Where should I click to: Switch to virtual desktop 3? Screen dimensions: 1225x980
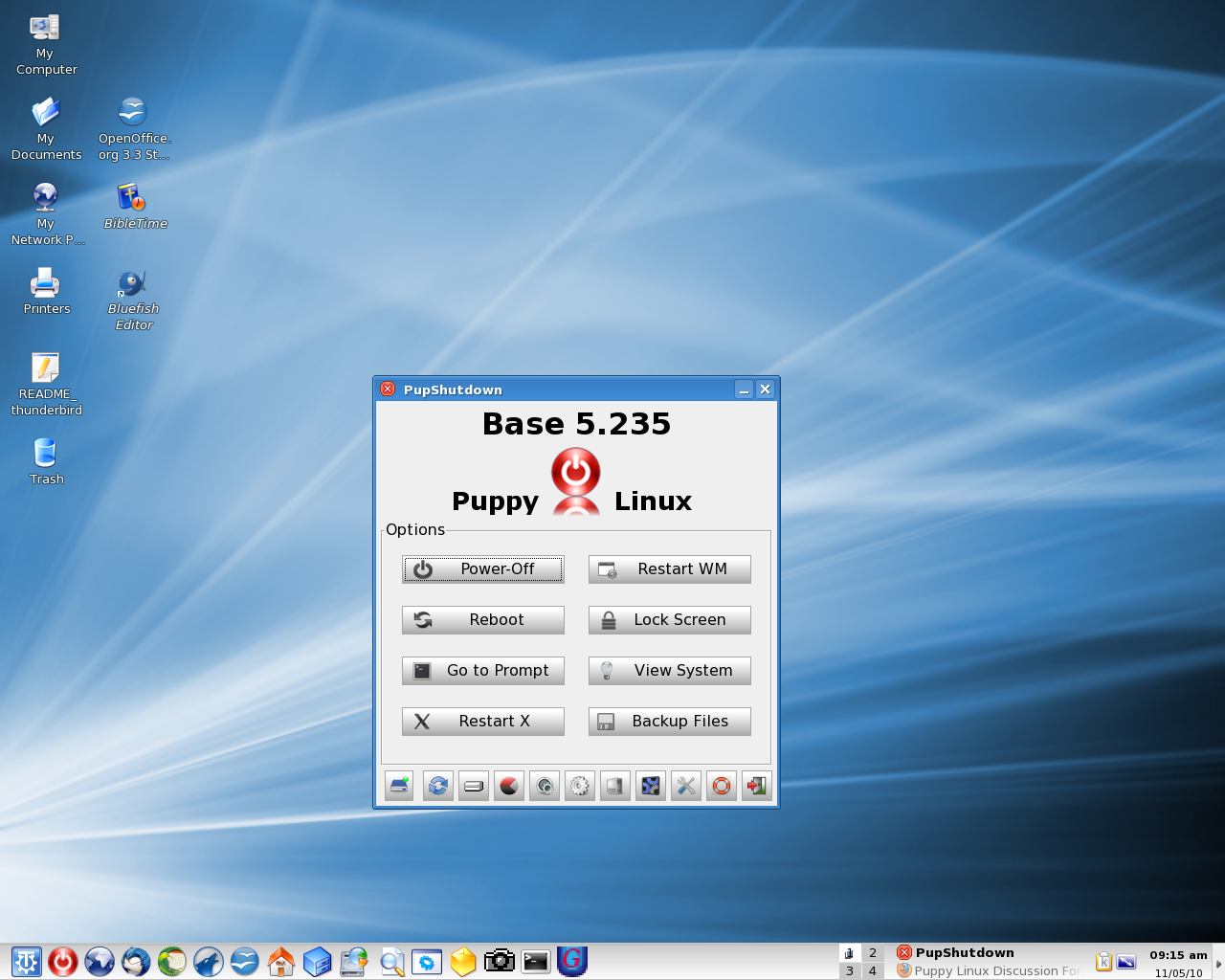tap(849, 970)
